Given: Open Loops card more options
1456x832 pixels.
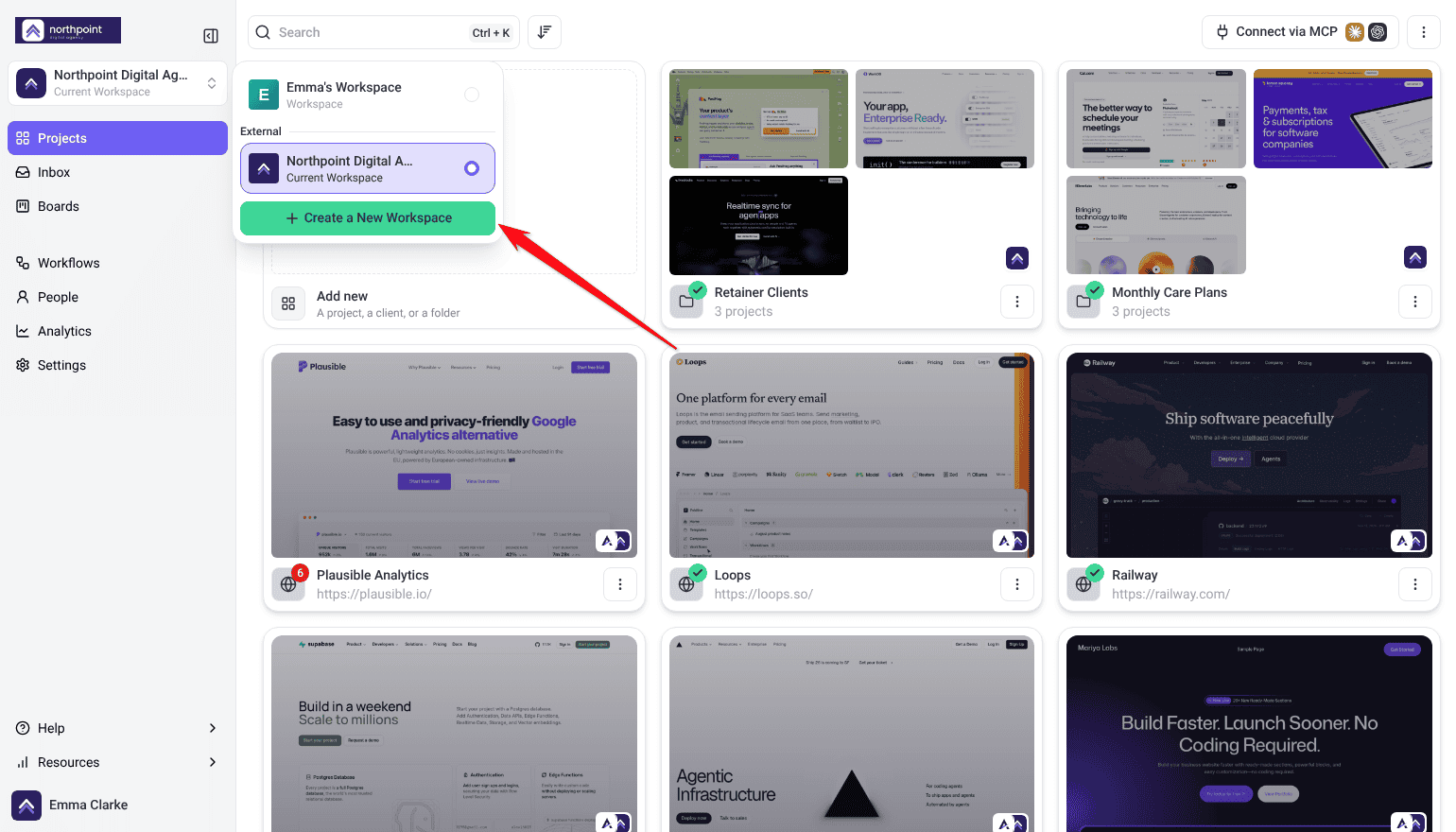Looking at the screenshot, I should click(x=1017, y=584).
